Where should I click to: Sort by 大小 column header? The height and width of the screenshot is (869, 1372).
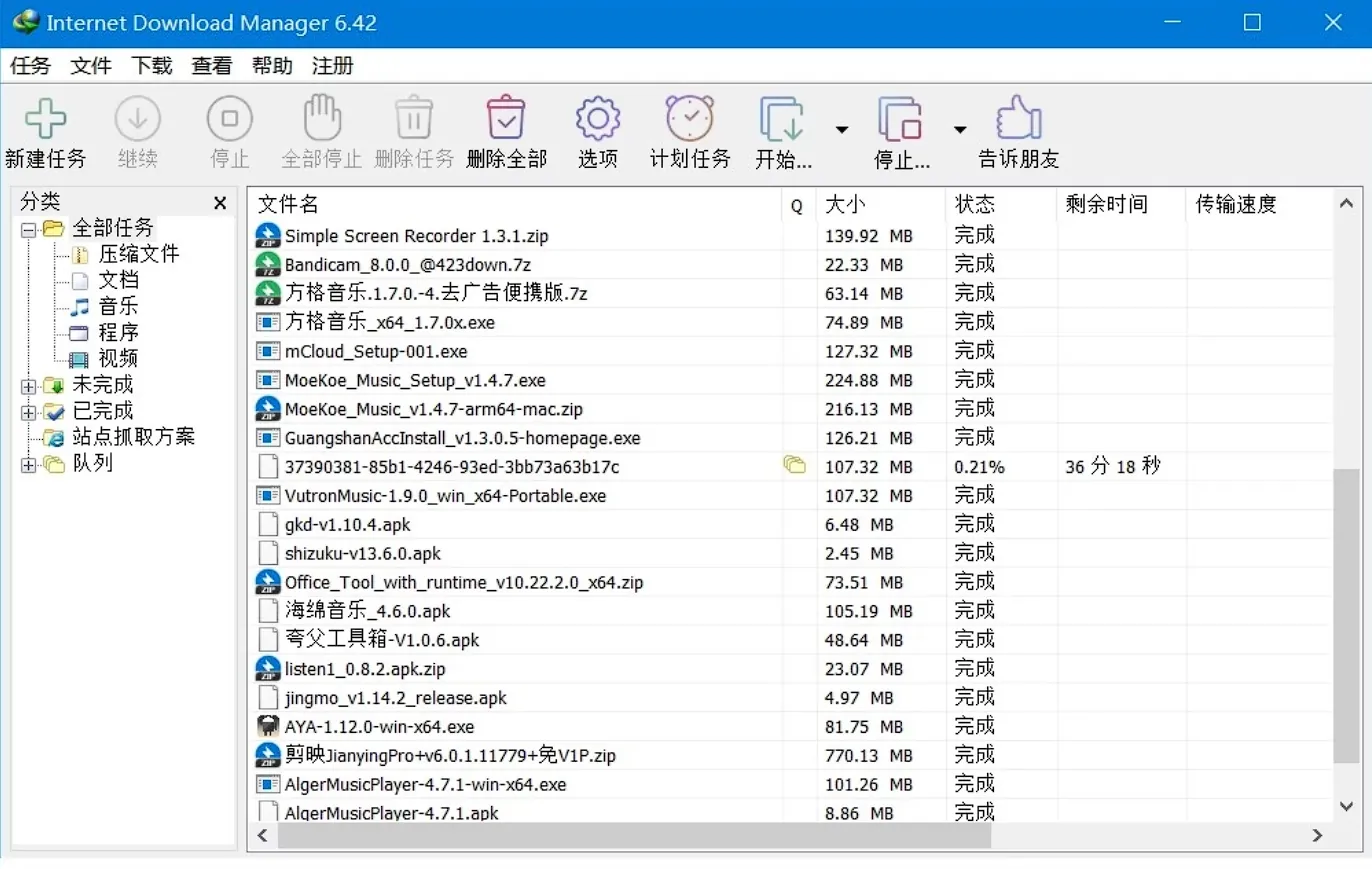(x=880, y=205)
